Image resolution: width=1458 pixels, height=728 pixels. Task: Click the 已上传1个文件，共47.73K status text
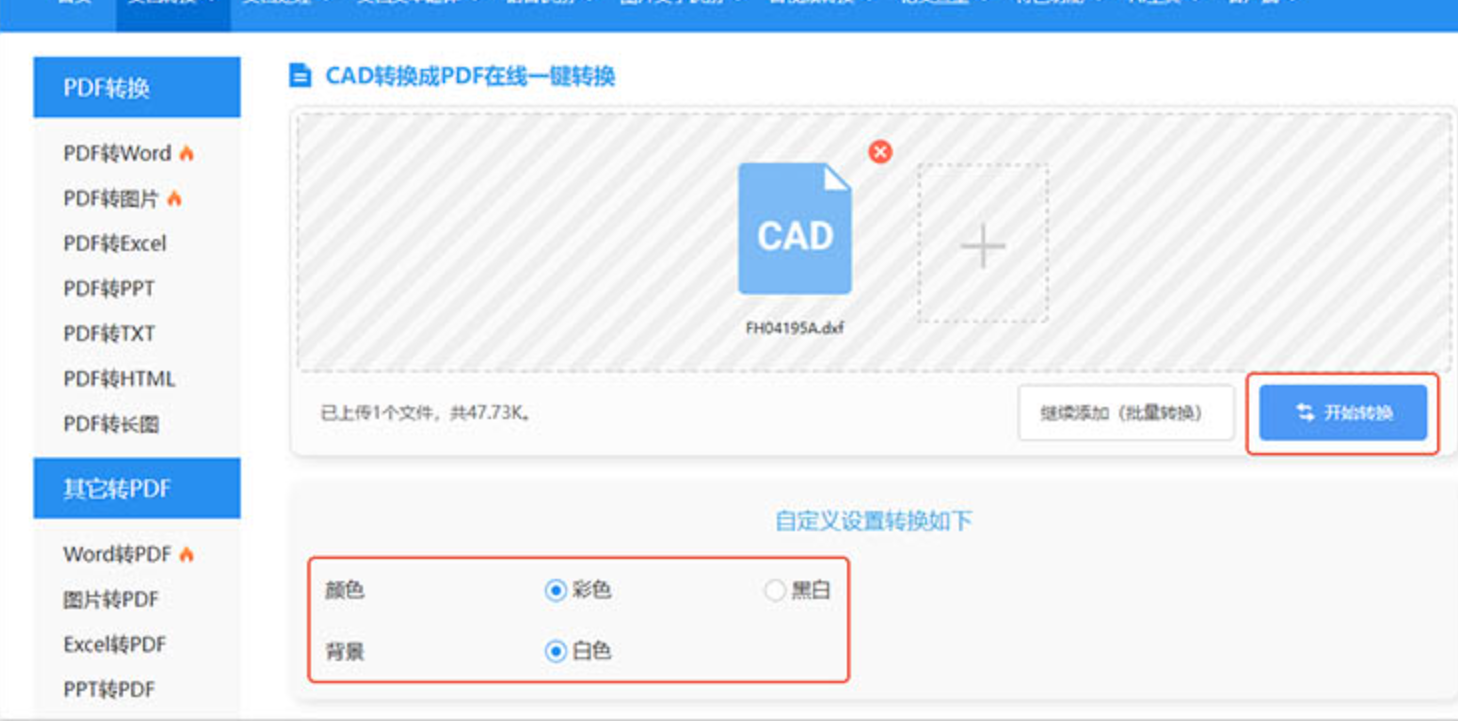tap(426, 412)
